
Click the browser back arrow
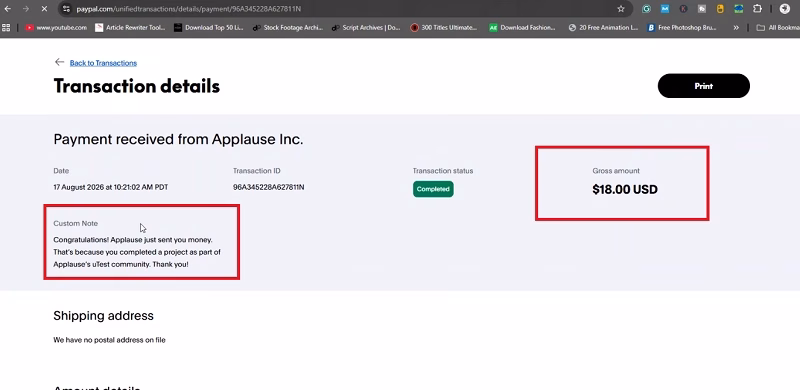(8, 9)
